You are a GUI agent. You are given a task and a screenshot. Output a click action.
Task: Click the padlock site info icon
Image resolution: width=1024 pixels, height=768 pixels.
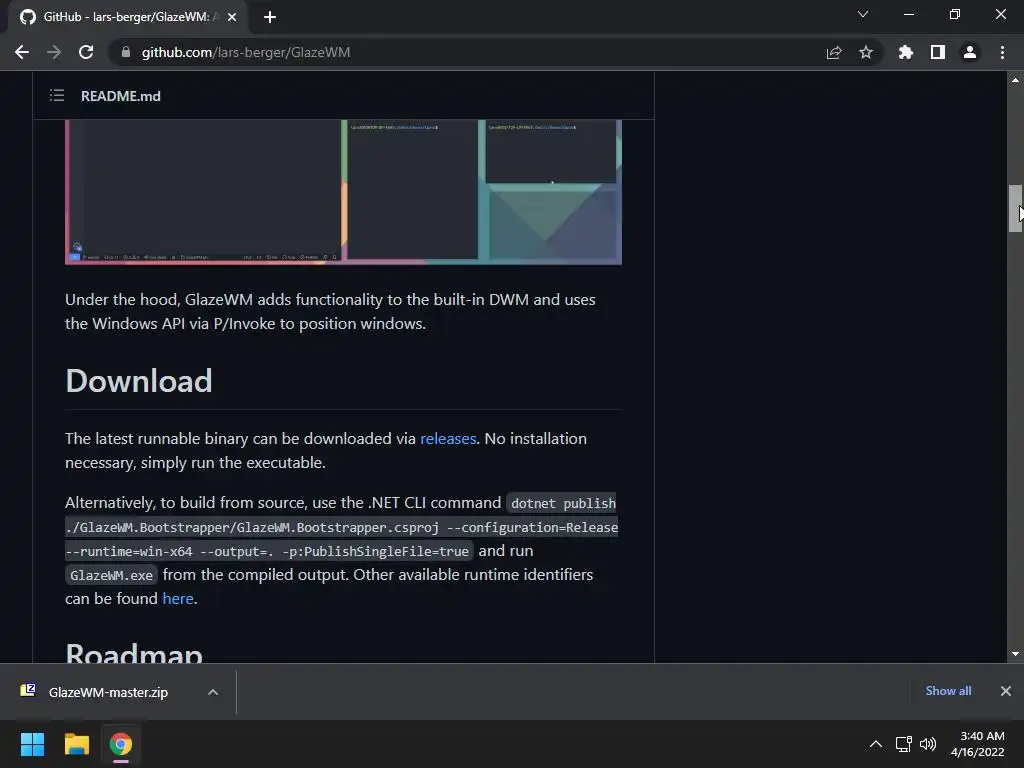(x=125, y=52)
